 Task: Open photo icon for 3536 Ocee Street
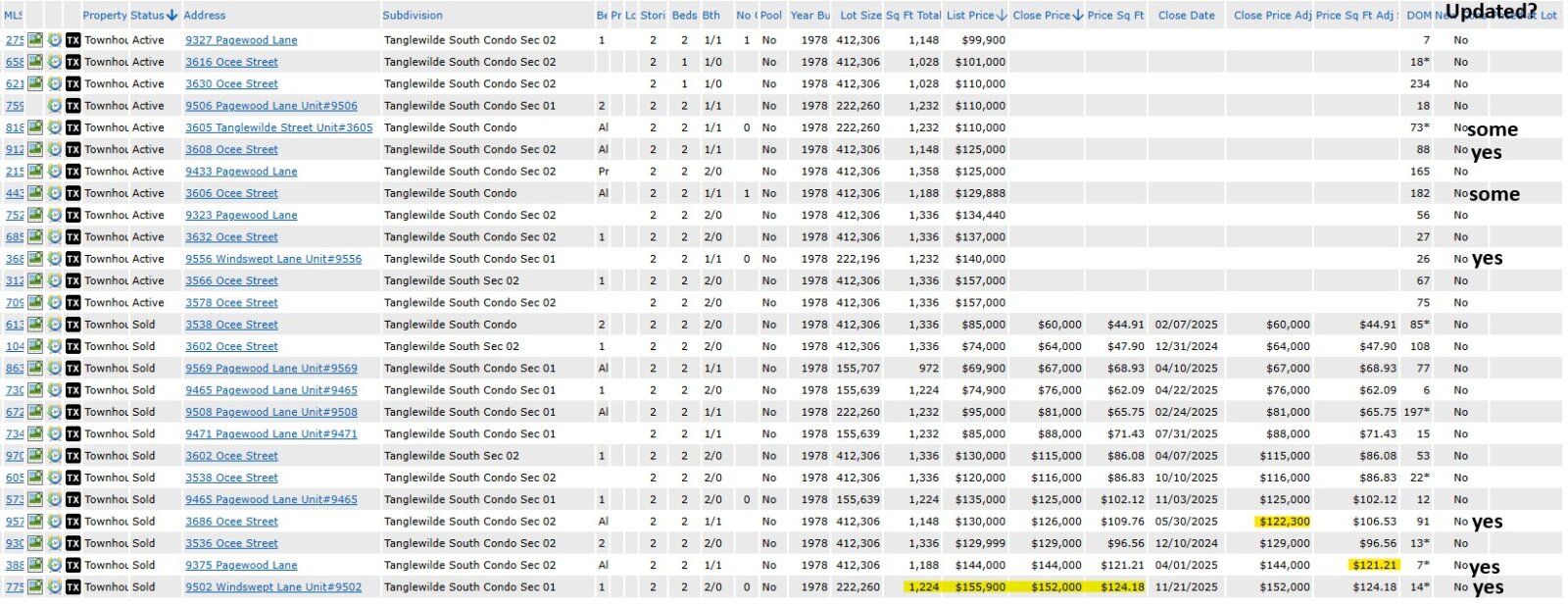point(35,543)
